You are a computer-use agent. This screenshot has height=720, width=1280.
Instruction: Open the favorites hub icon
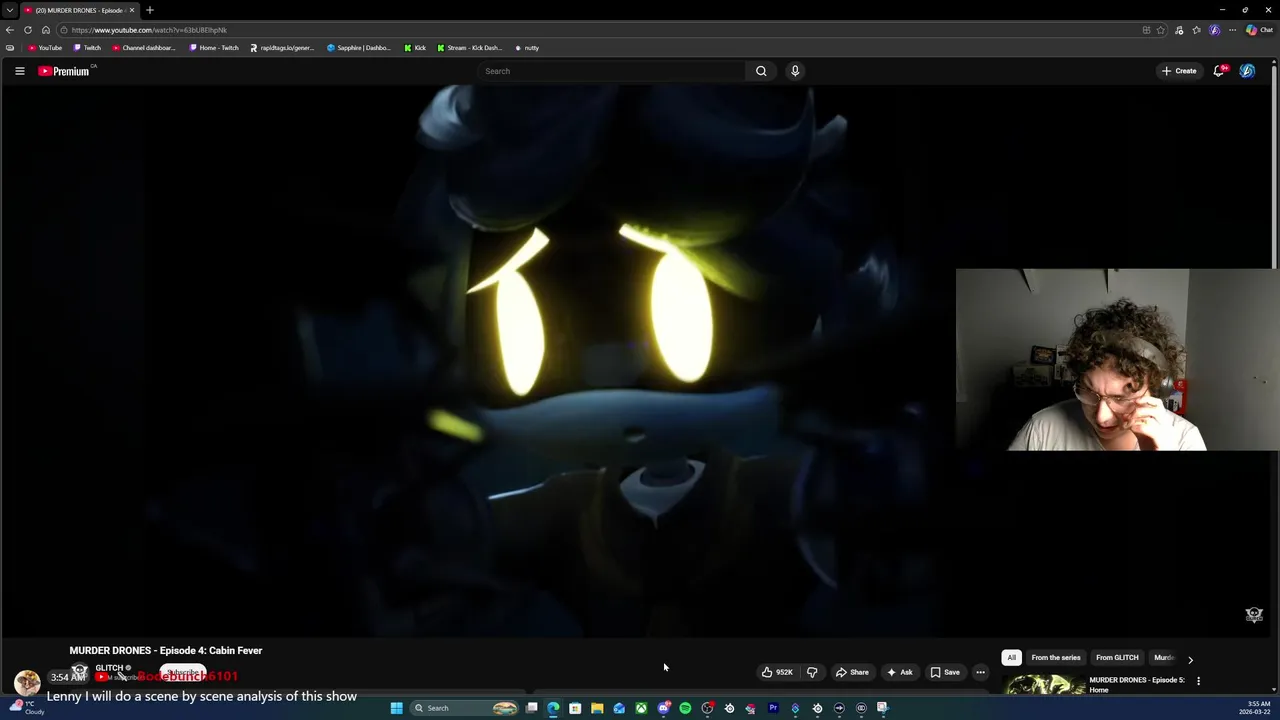pos(1197,30)
